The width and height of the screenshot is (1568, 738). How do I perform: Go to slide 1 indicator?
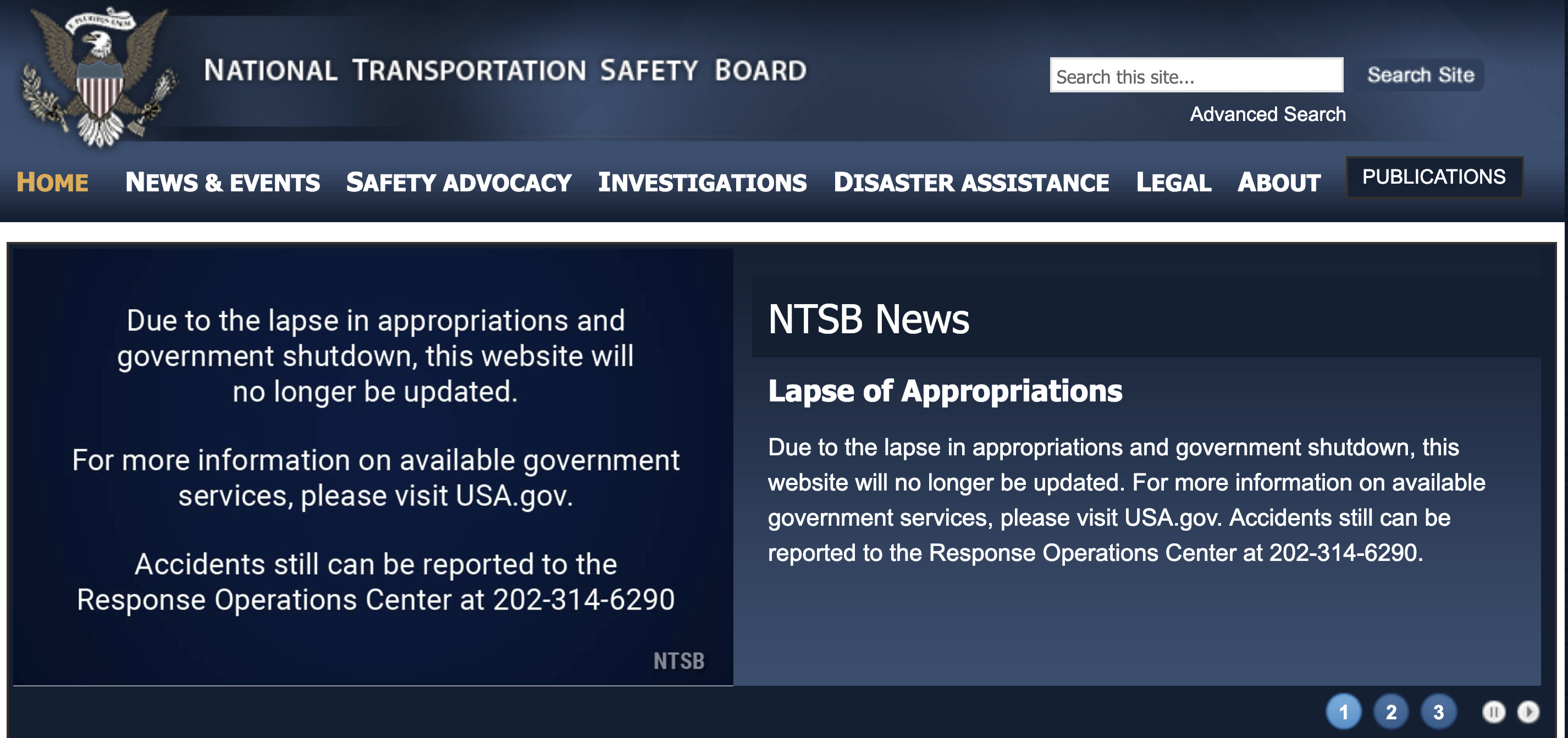point(1343,712)
